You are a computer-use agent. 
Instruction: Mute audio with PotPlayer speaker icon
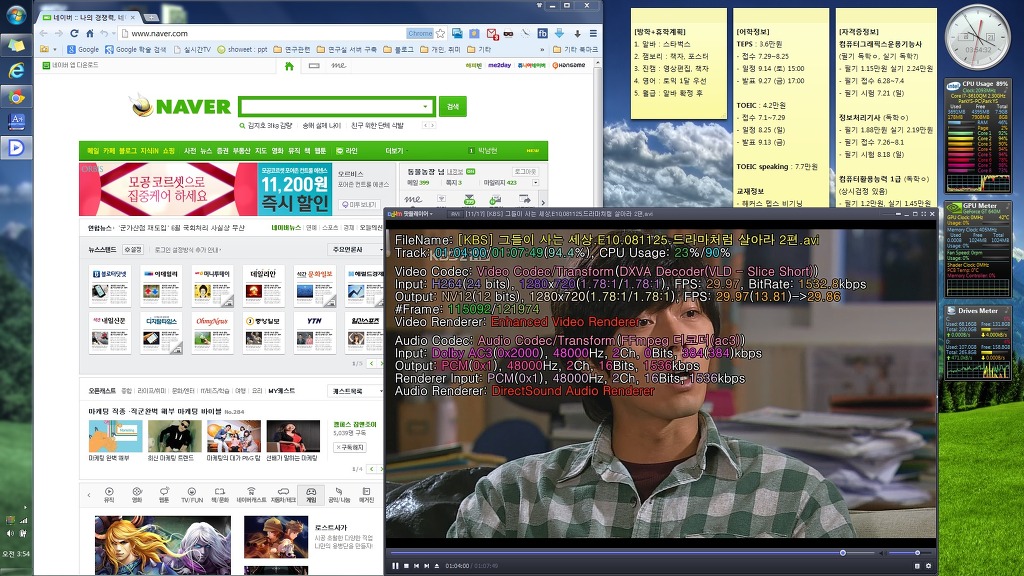pyautogui.click(x=882, y=552)
